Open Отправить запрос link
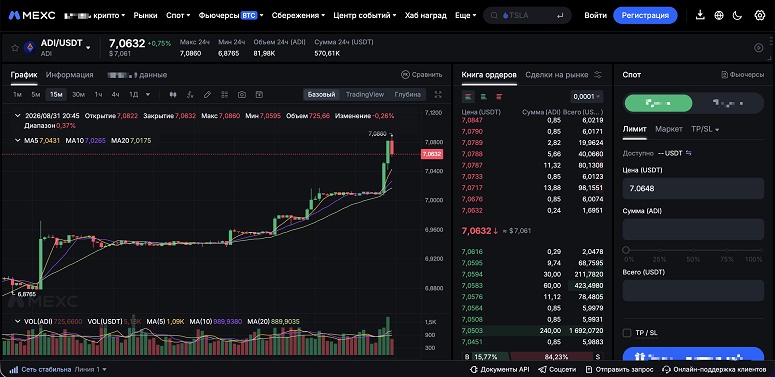Screen dimensions: 775x377 tap(619, 369)
